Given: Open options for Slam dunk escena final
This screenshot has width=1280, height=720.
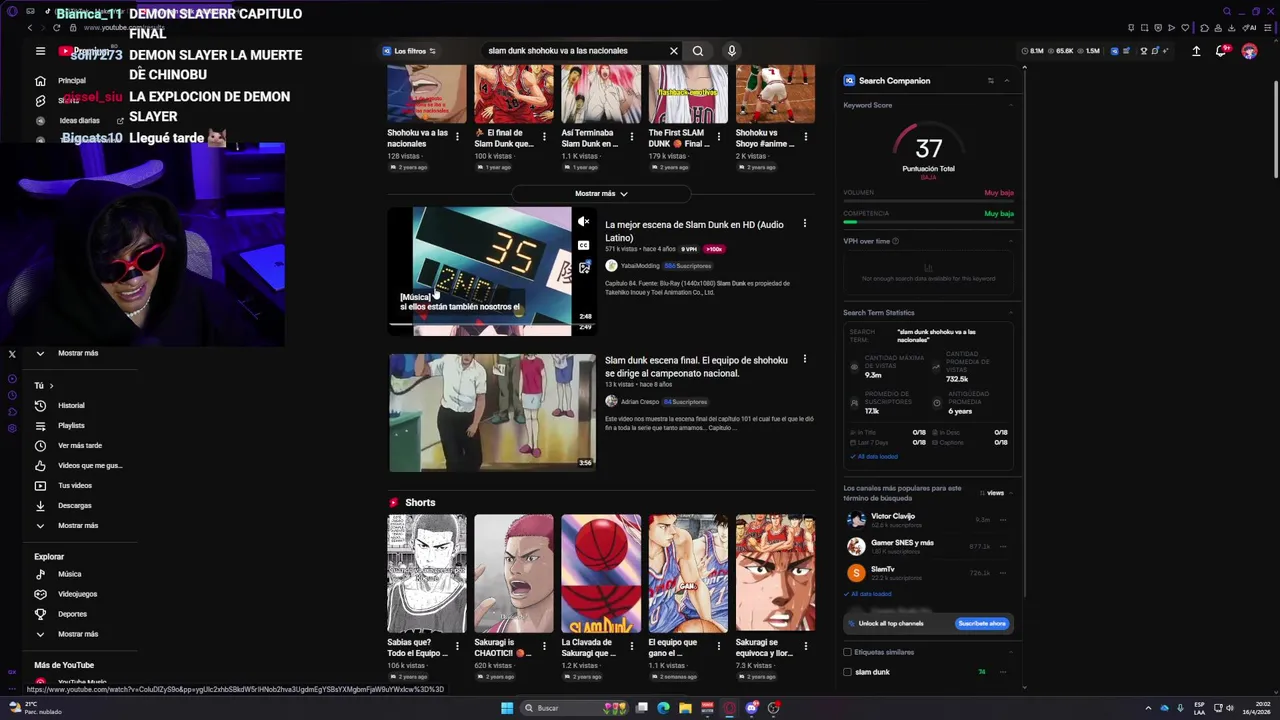Looking at the screenshot, I should point(805,359).
